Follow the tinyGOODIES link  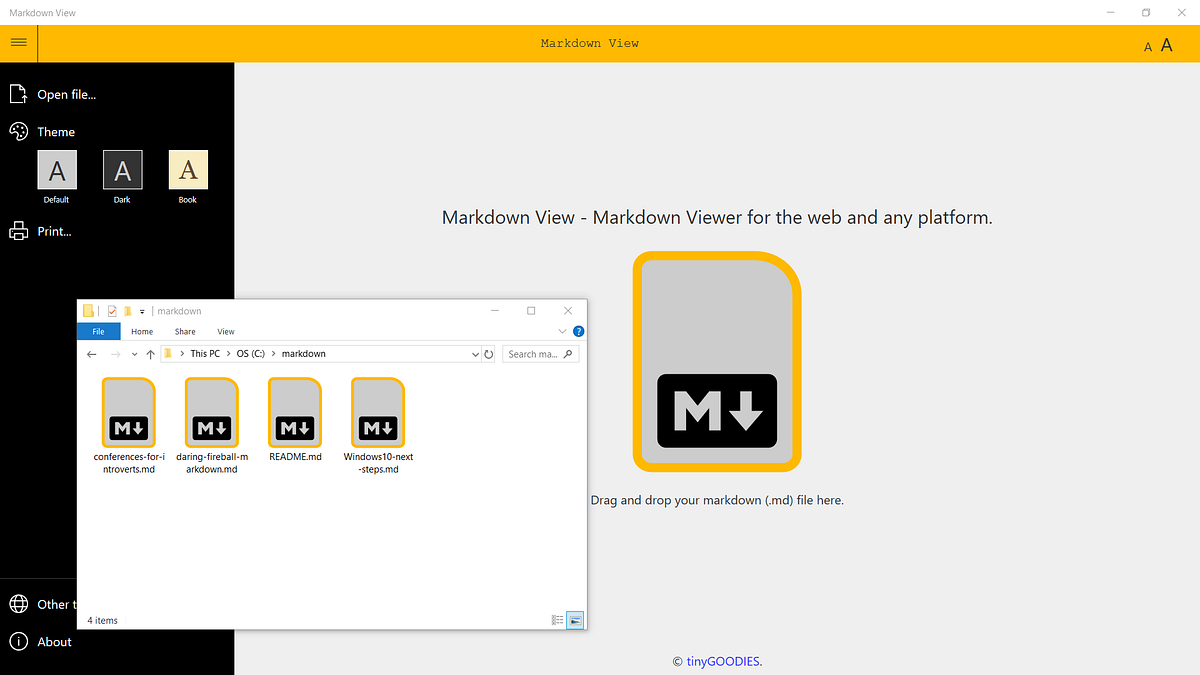[x=722, y=661]
